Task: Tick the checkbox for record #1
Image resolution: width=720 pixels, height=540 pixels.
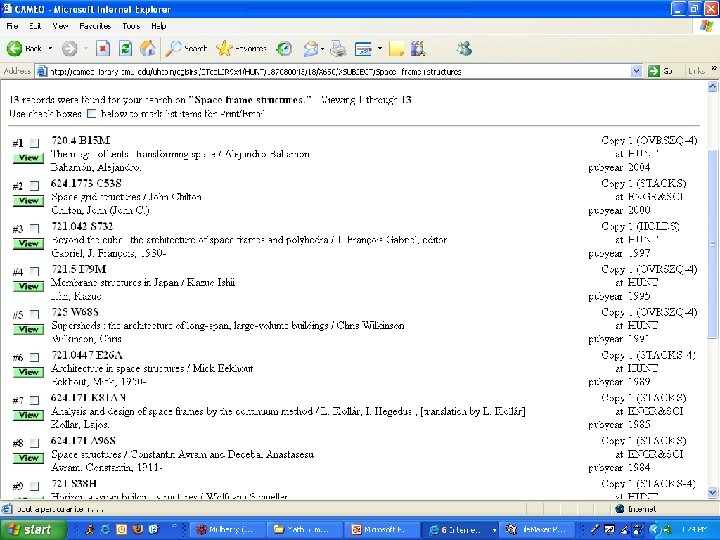Action: point(34,143)
